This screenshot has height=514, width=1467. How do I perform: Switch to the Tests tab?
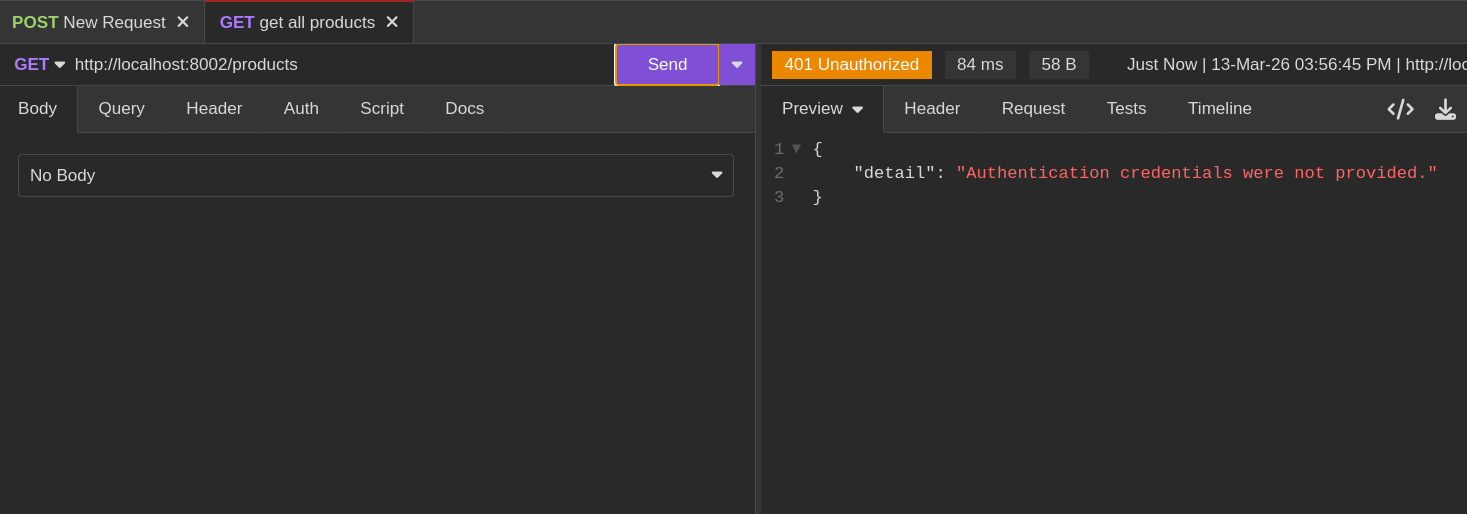tap(1126, 109)
